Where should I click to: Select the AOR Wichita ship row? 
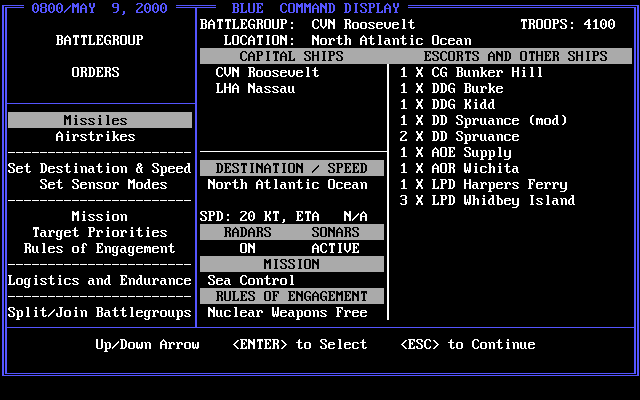coord(459,168)
